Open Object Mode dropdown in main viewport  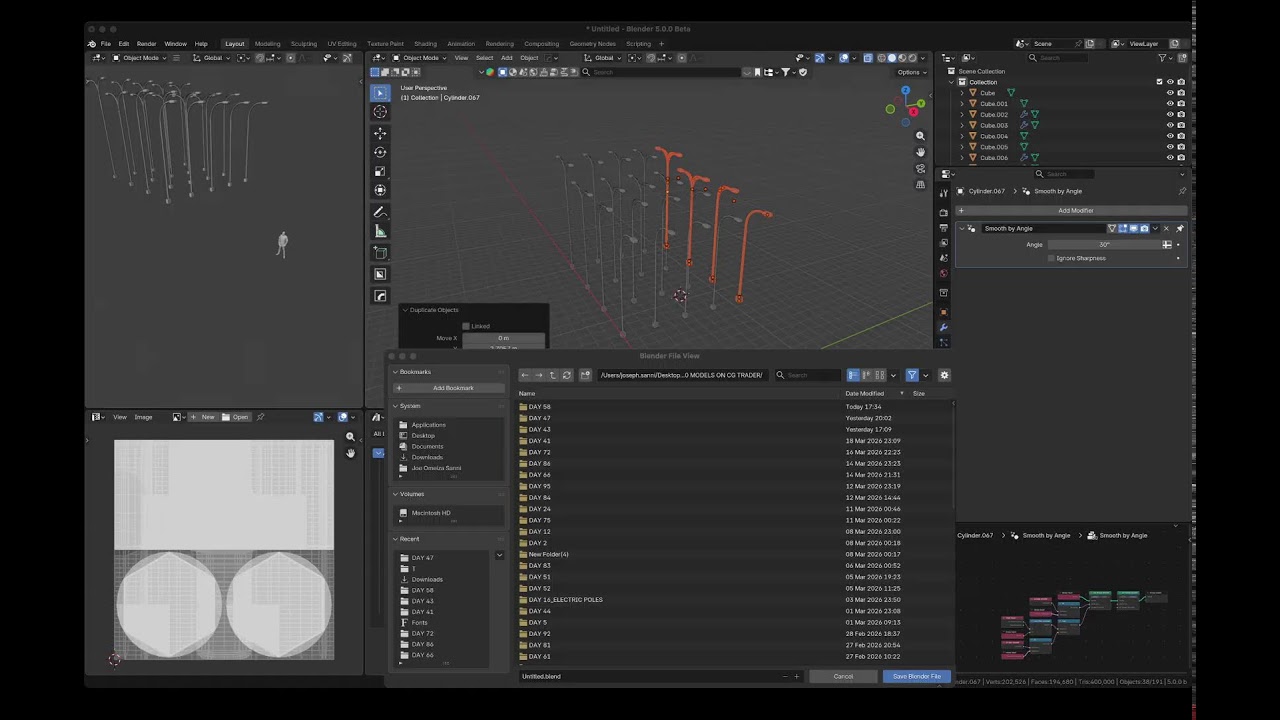coord(420,58)
